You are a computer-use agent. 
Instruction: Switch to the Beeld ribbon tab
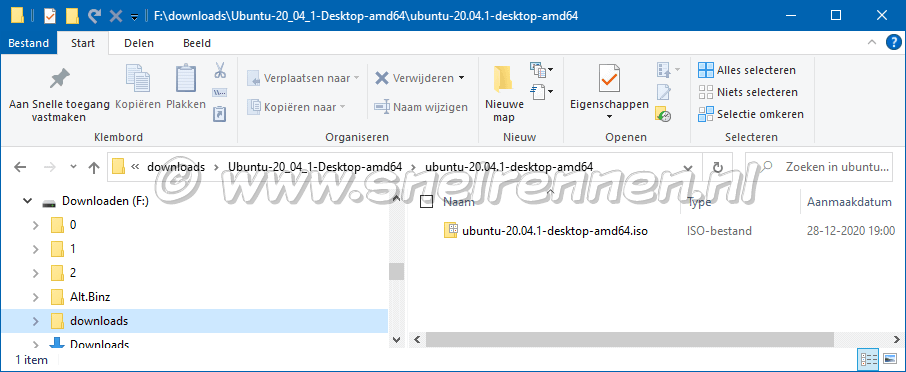(x=196, y=43)
